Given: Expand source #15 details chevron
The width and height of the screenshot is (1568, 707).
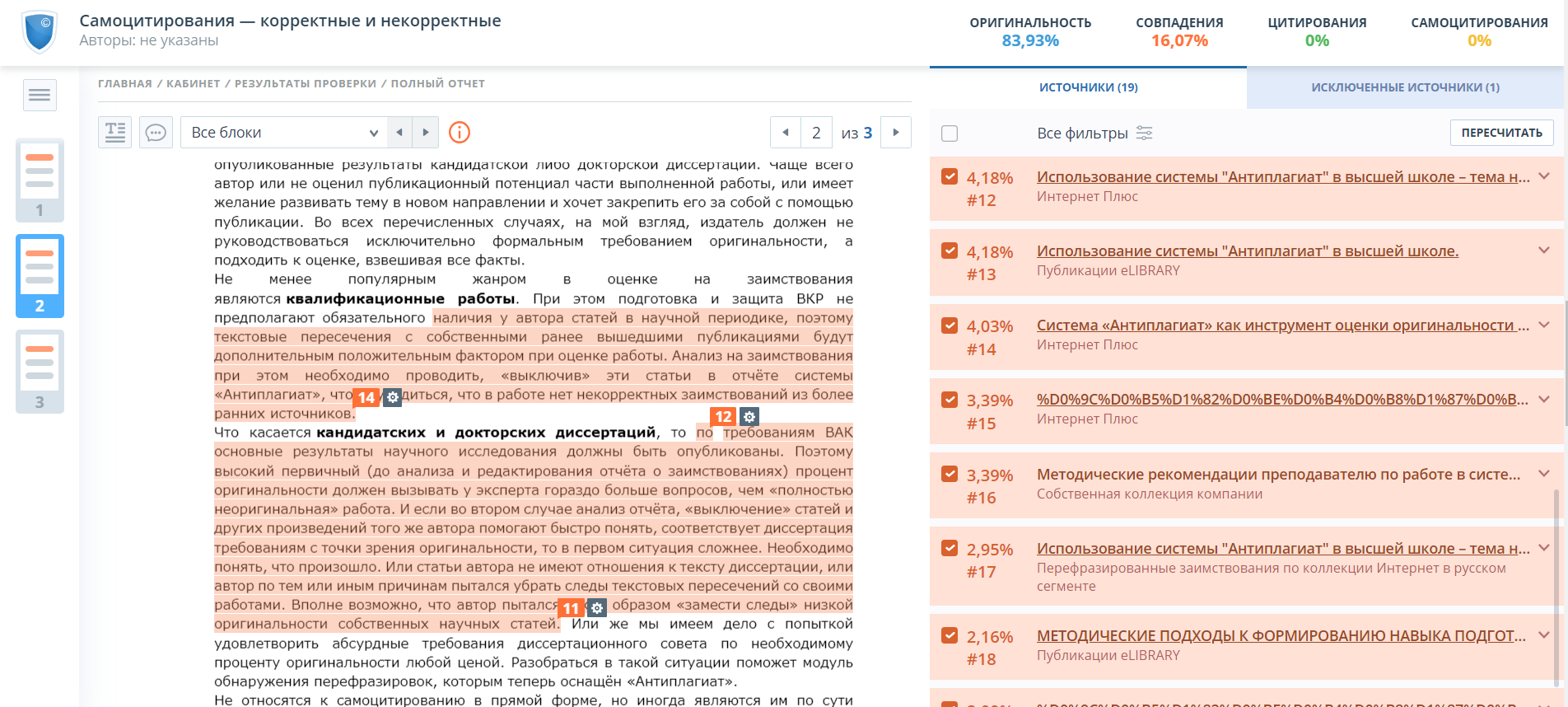Looking at the screenshot, I should [1544, 400].
